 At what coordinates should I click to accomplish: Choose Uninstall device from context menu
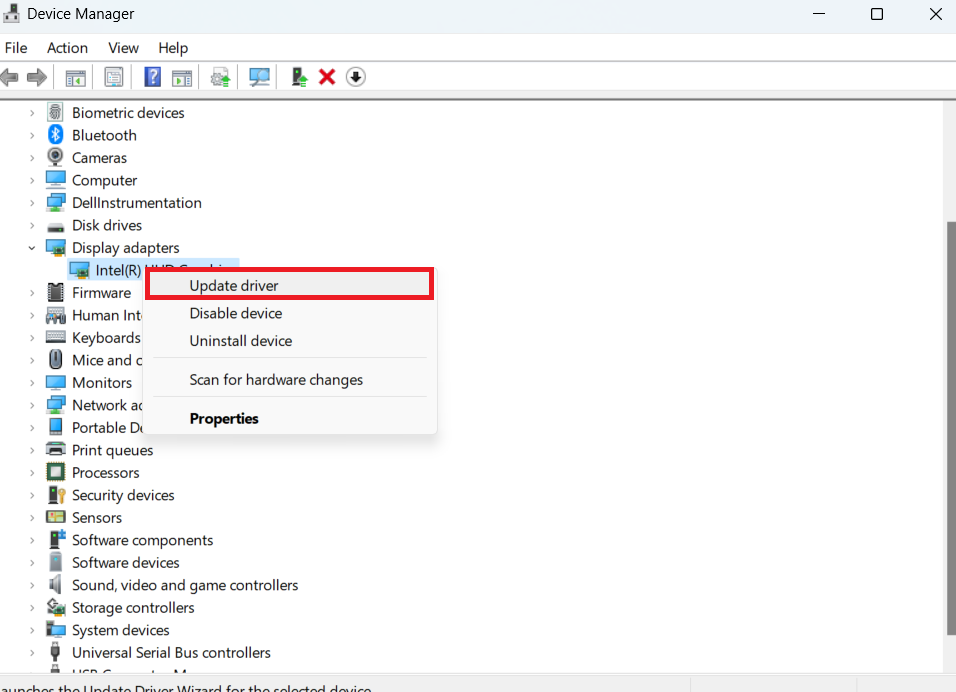[x=290, y=341]
